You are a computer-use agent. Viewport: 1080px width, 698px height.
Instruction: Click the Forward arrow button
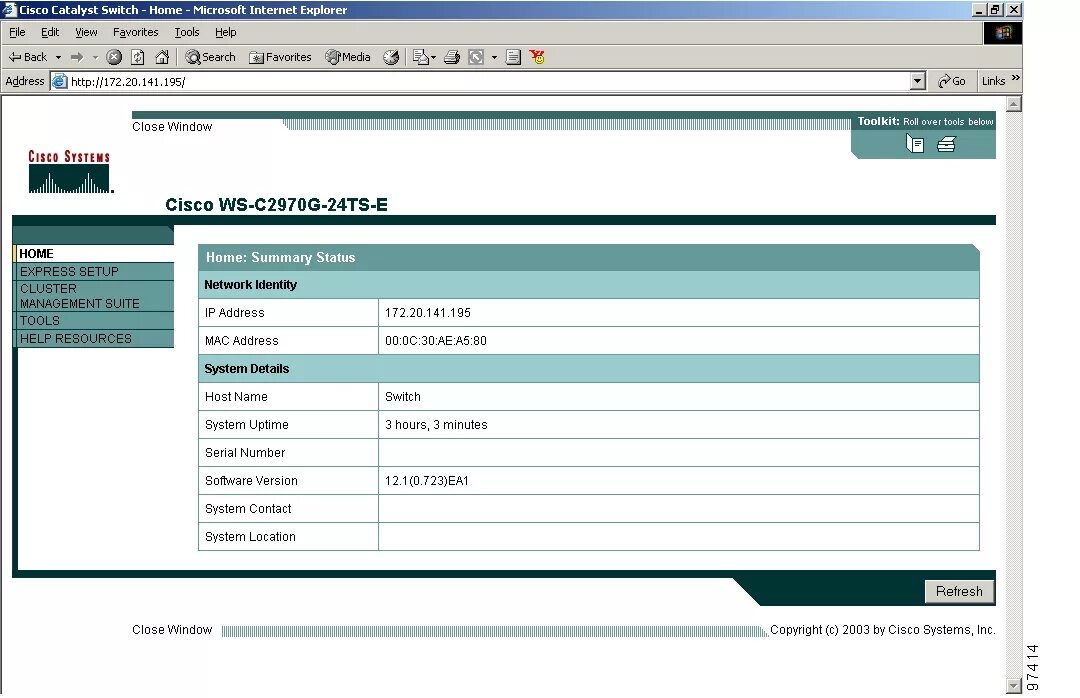coord(77,57)
